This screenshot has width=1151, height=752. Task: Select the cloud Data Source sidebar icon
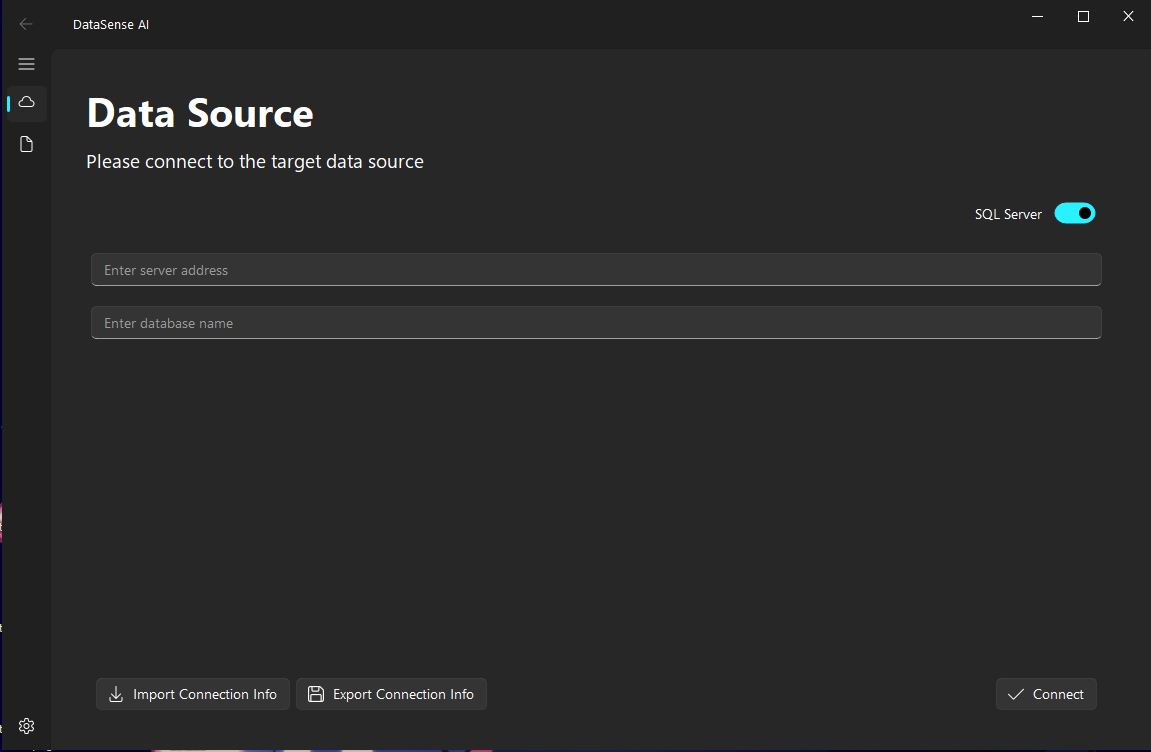tap(27, 103)
